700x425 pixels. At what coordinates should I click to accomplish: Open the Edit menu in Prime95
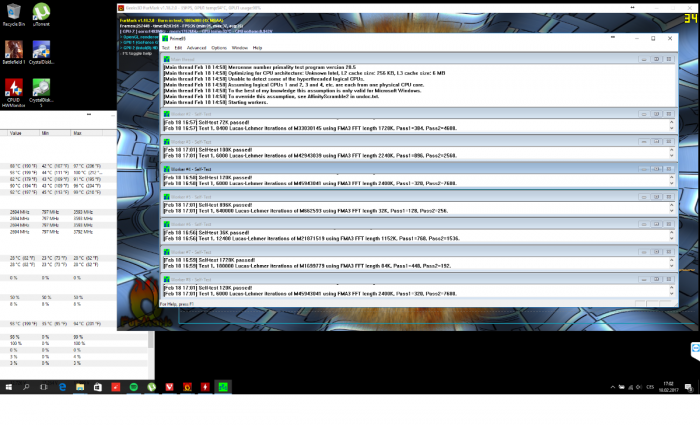pyautogui.click(x=178, y=47)
